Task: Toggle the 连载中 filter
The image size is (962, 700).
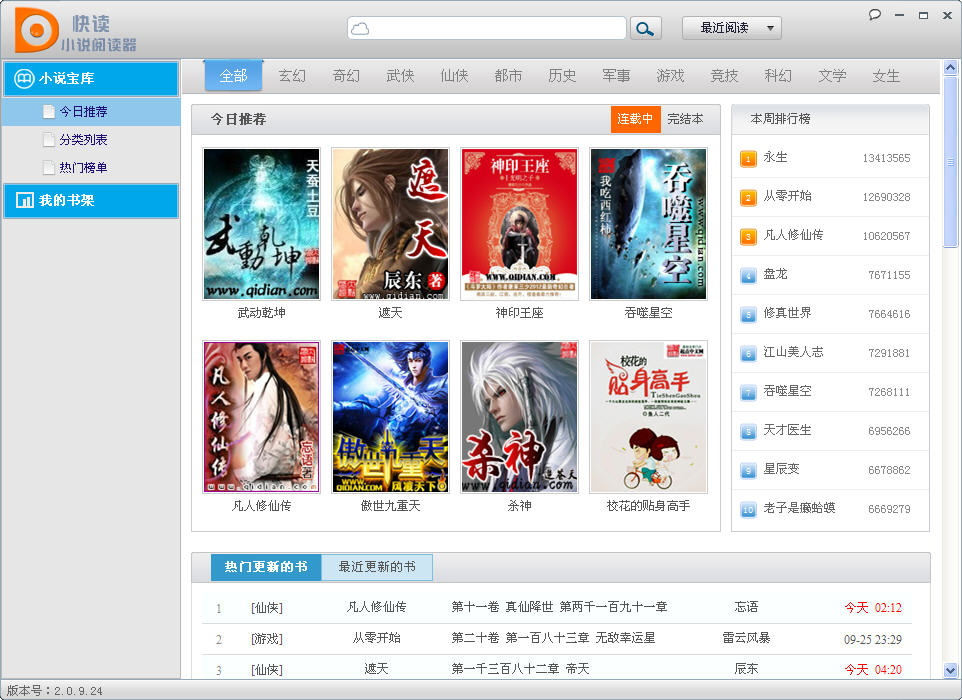Action: tap(637, 119)
